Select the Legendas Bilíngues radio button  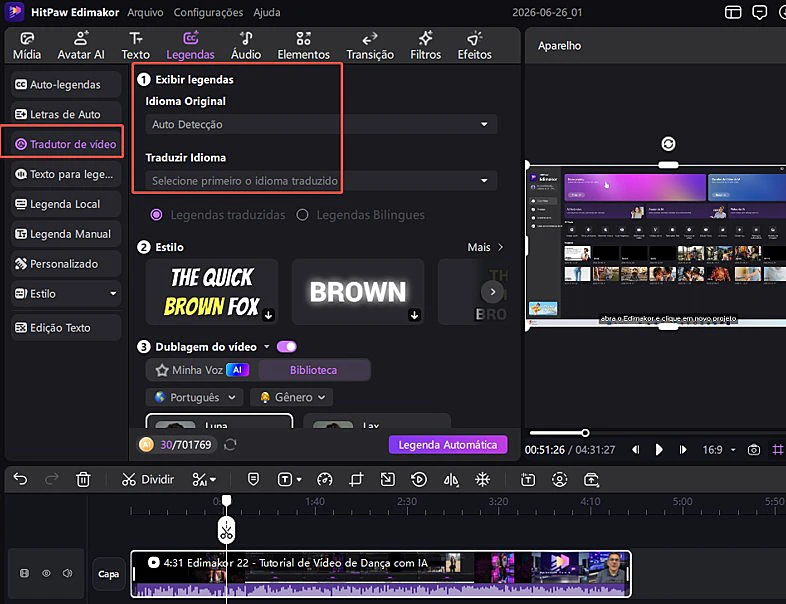(302, 215)
